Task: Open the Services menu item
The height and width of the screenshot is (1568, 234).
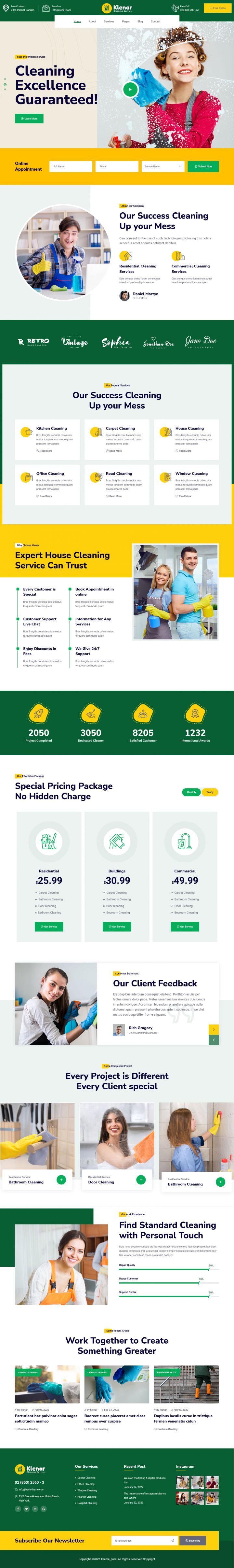Action: click(x=109, y=21)
